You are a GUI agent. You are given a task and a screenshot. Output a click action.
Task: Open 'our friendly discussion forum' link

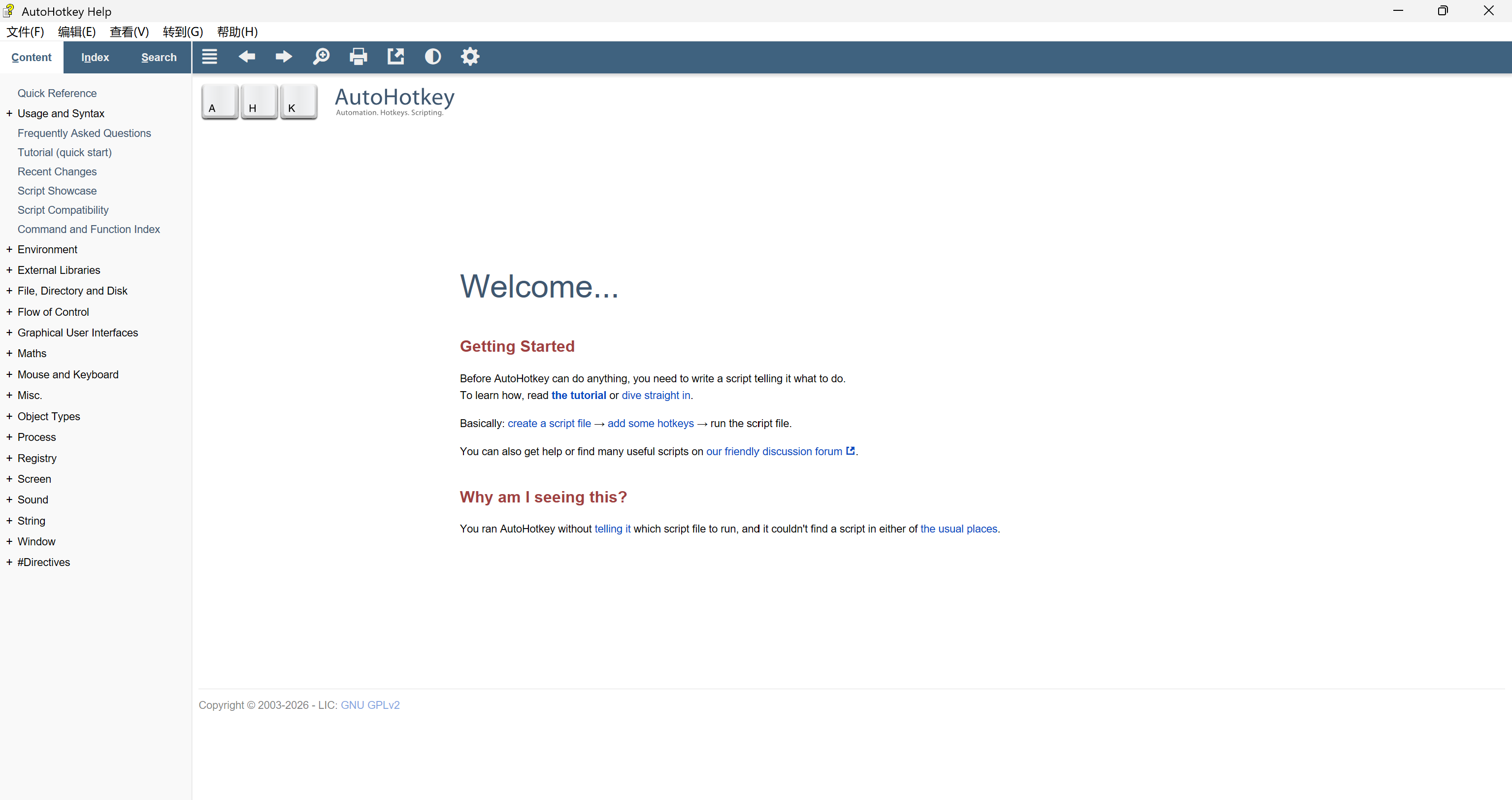(774, 451)
